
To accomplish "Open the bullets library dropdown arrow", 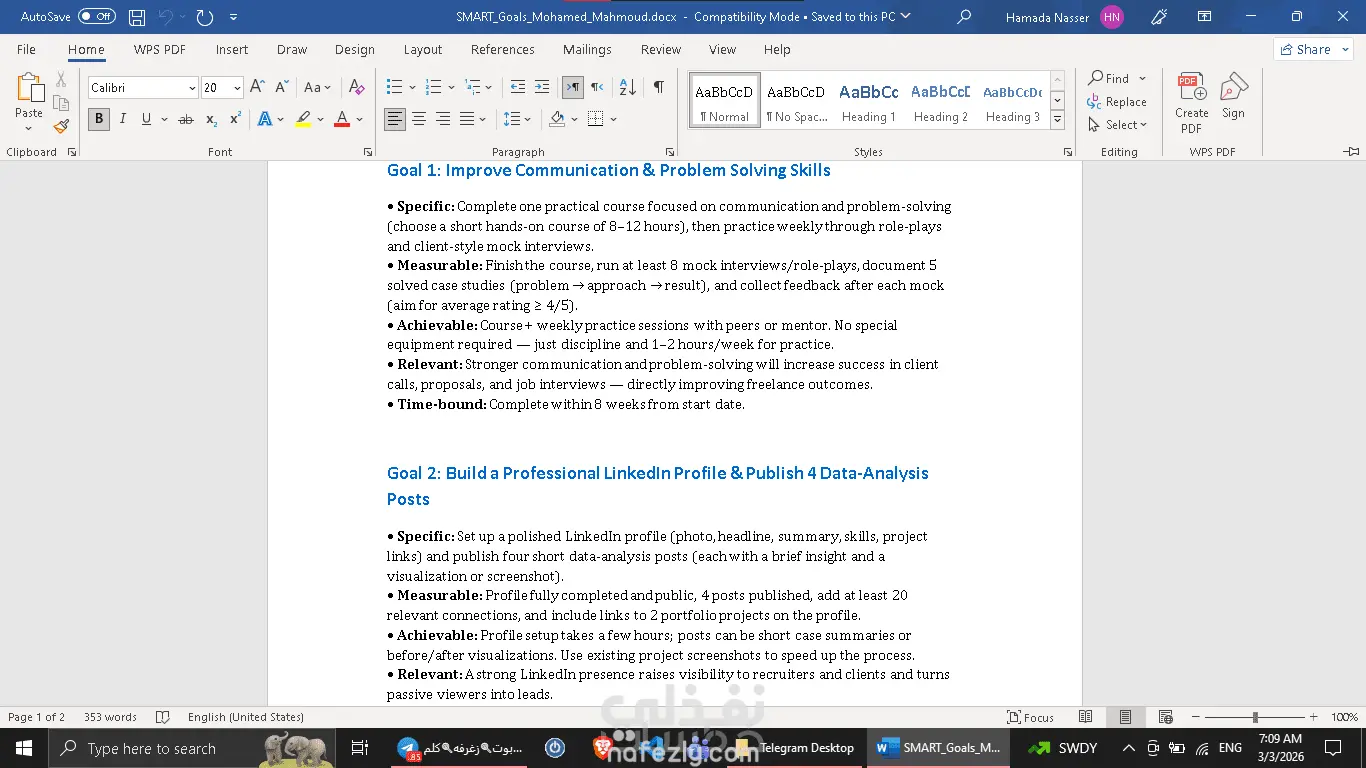I will [x=411, y=88].
